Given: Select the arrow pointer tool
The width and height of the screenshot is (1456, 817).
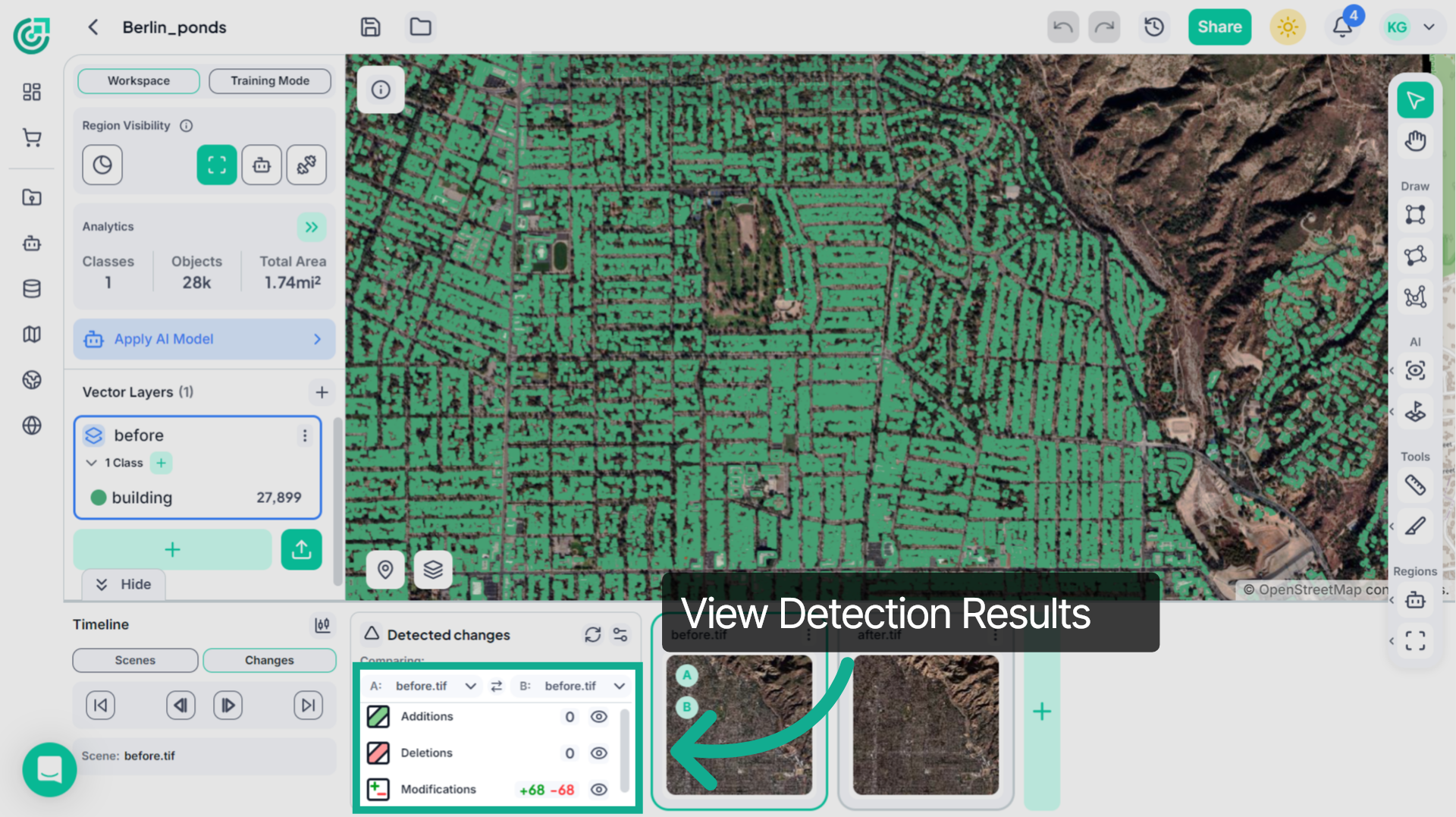Looking at the screenshot, I should (x=1415, y=100).
